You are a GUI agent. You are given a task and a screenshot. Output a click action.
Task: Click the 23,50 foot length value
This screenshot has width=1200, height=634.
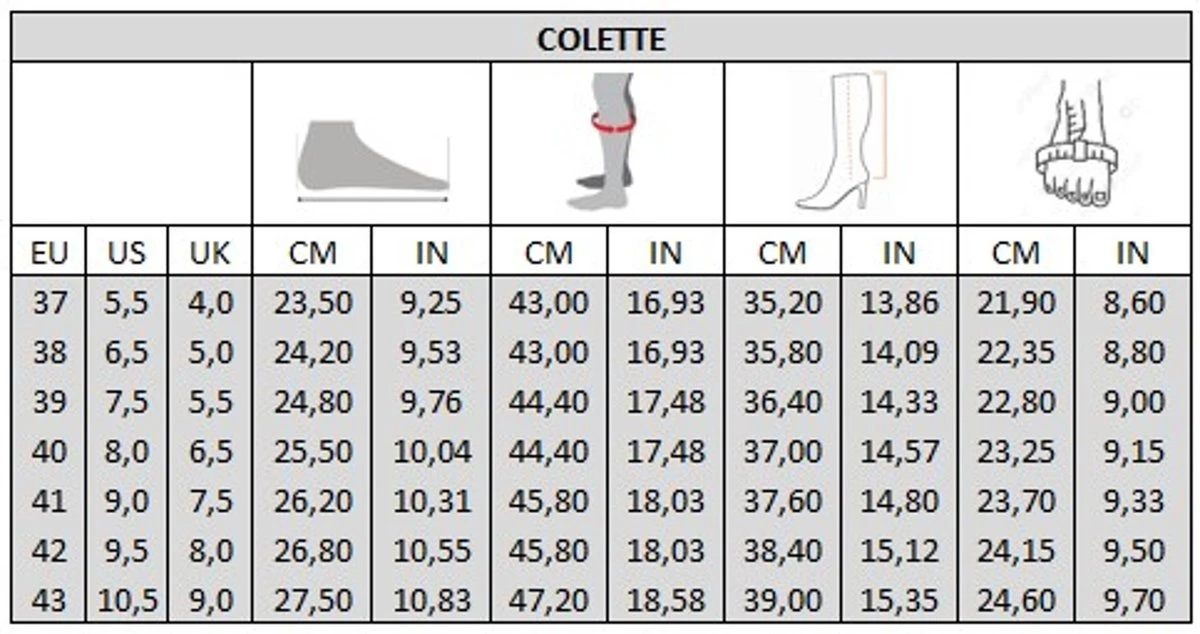tap(313, 303)
